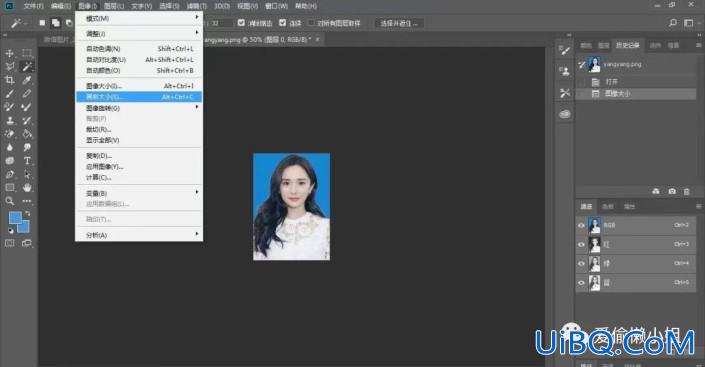Click the portrait photo on canvas
The width and height of the screenshot is (705, 367).
click(291, 206)
